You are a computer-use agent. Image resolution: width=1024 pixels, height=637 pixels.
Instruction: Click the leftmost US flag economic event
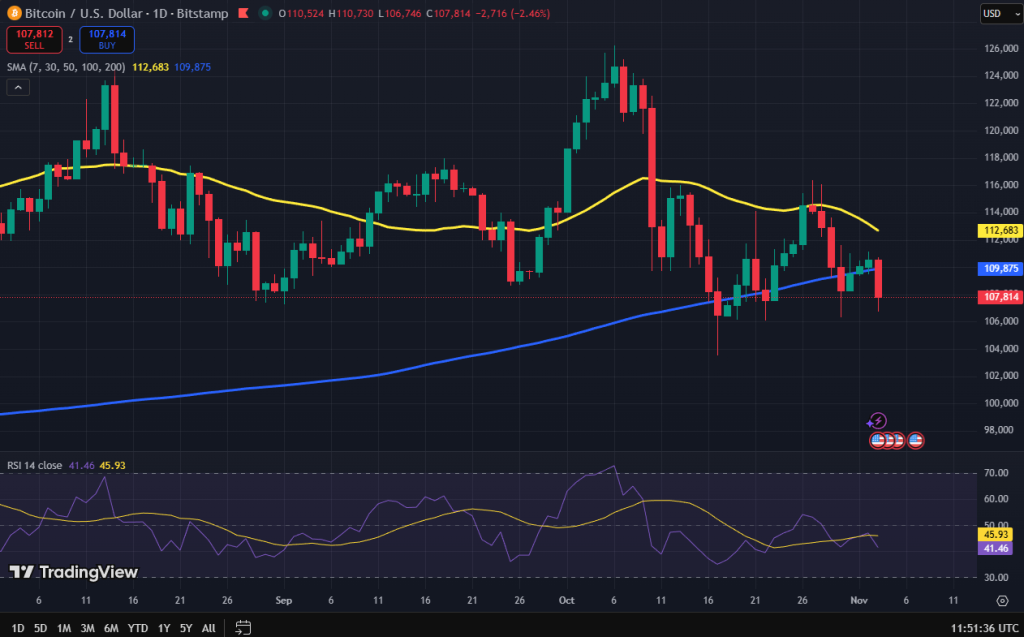pos(878,440)
